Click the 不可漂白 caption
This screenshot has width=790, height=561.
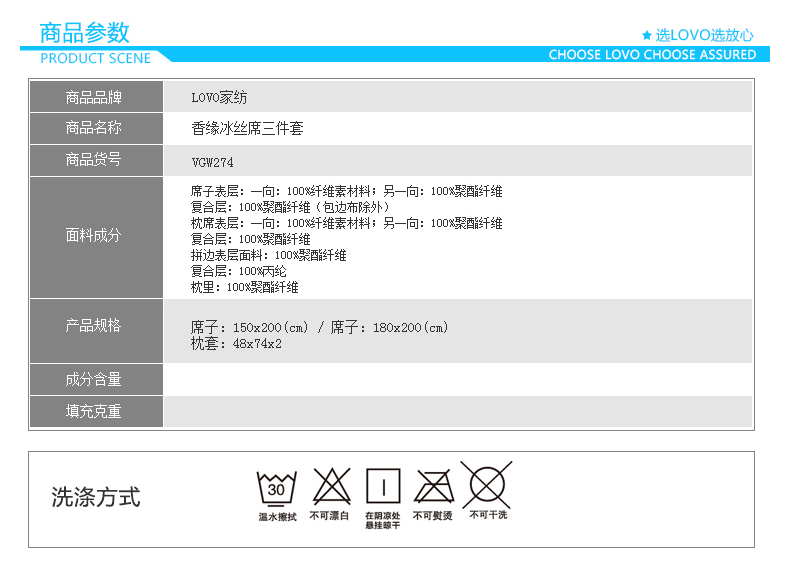pos(330,516)
